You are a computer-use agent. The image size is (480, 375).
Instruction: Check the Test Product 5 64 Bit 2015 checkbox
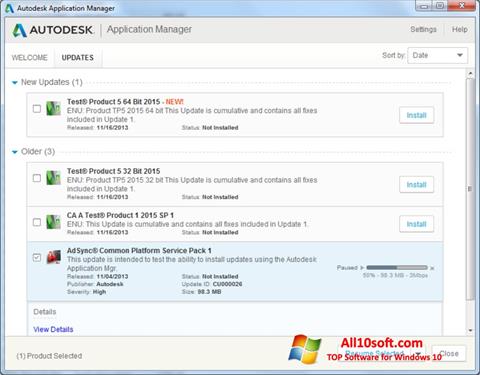pos(37,109)
